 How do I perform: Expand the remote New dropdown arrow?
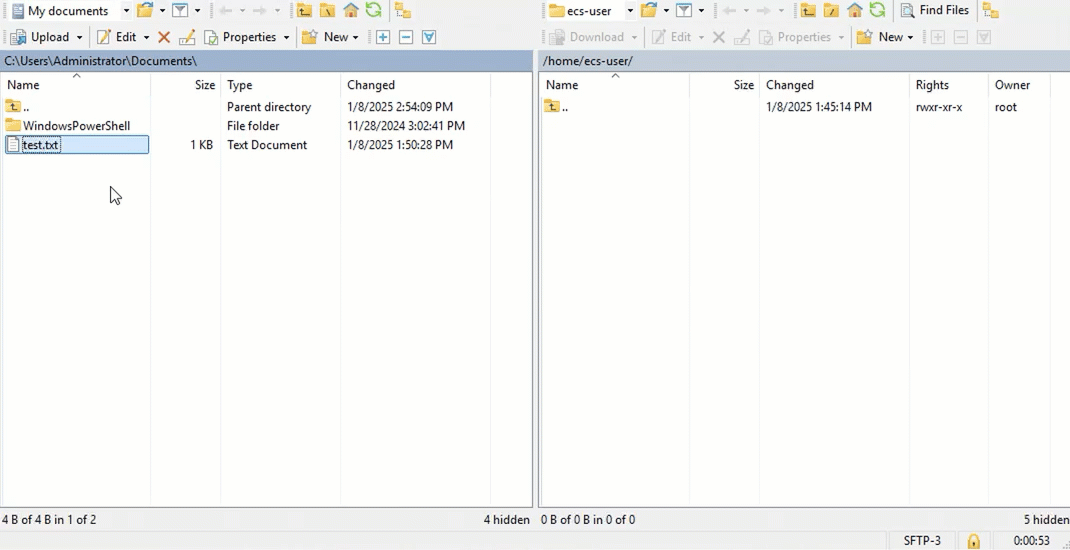click(911, 37)
